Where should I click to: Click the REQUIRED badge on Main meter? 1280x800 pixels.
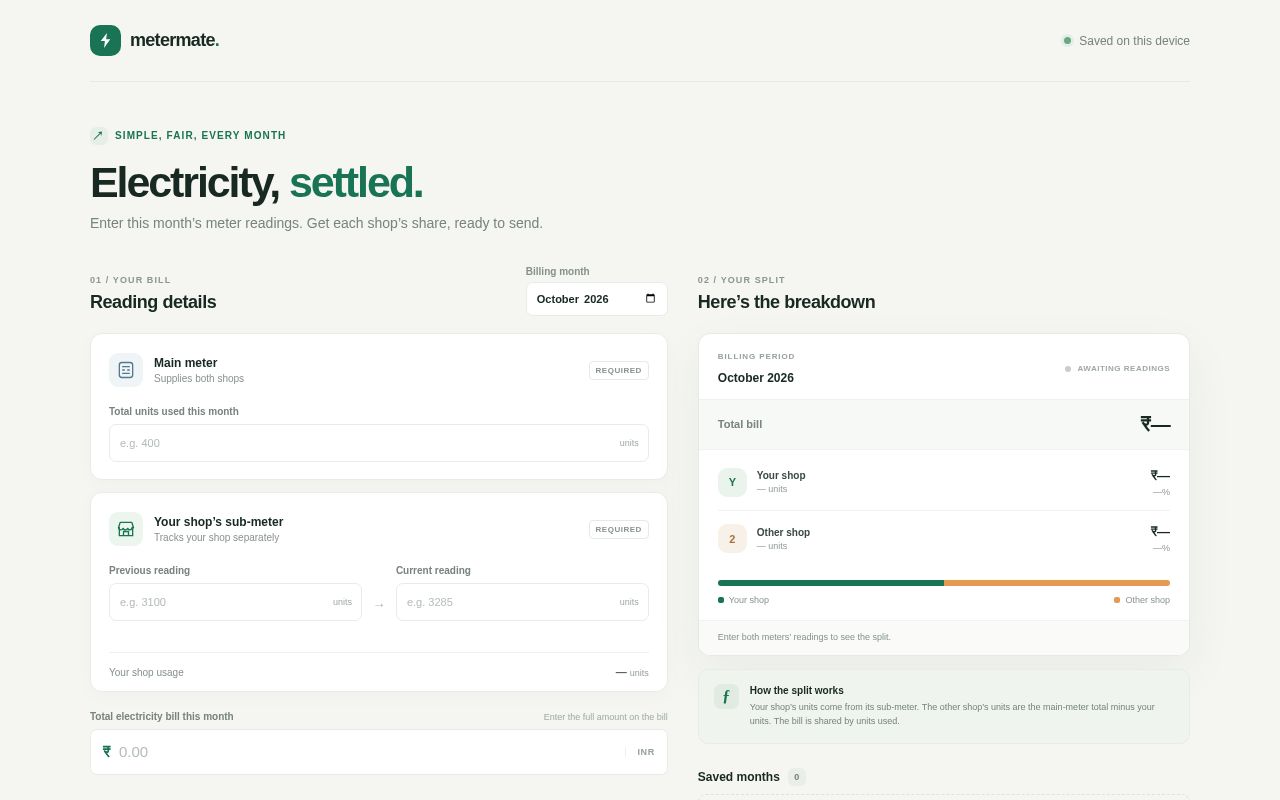[x=619, y=370]
